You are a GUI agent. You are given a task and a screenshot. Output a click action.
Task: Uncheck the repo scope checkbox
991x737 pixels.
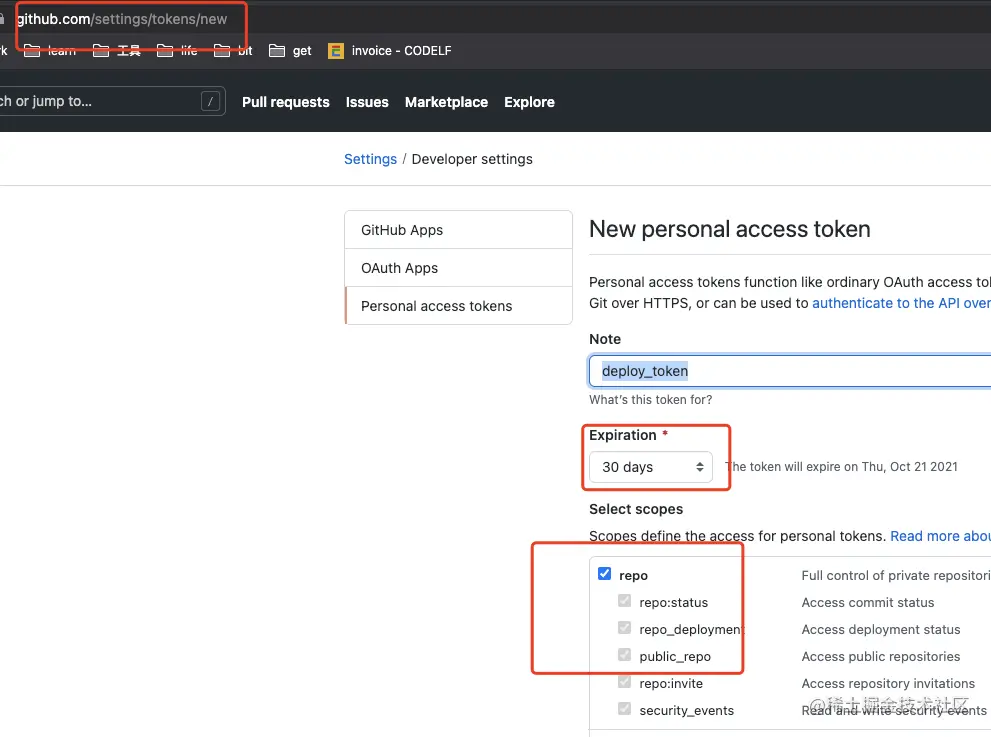click(x=604, y=574)
